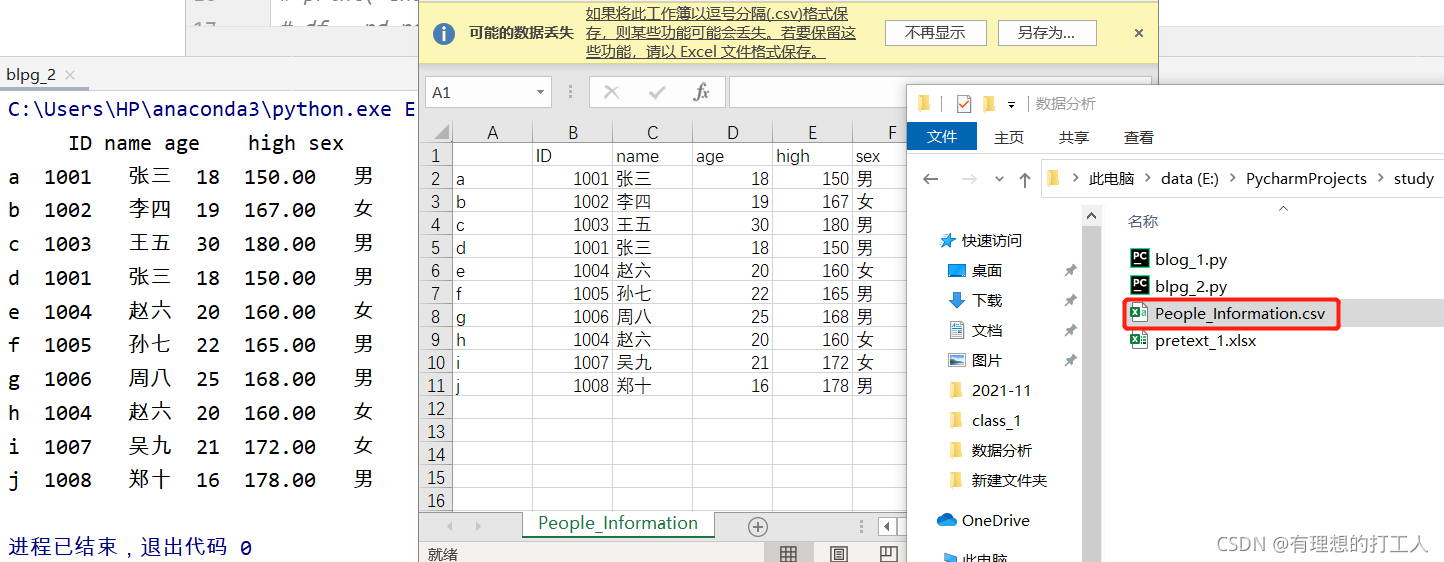Screen dimensions: 1444x562
Task: Open the CSV format warning message link
Action: (721, 33)
